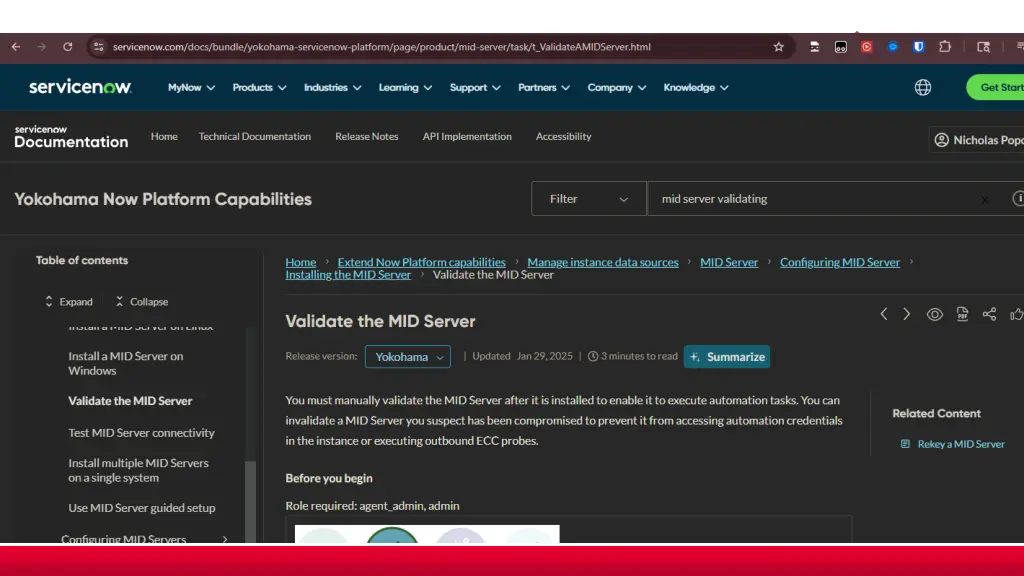Click the browser address bar URL
The width and height of the screenshot is (1024, 576).
click(x=381, y=47)
